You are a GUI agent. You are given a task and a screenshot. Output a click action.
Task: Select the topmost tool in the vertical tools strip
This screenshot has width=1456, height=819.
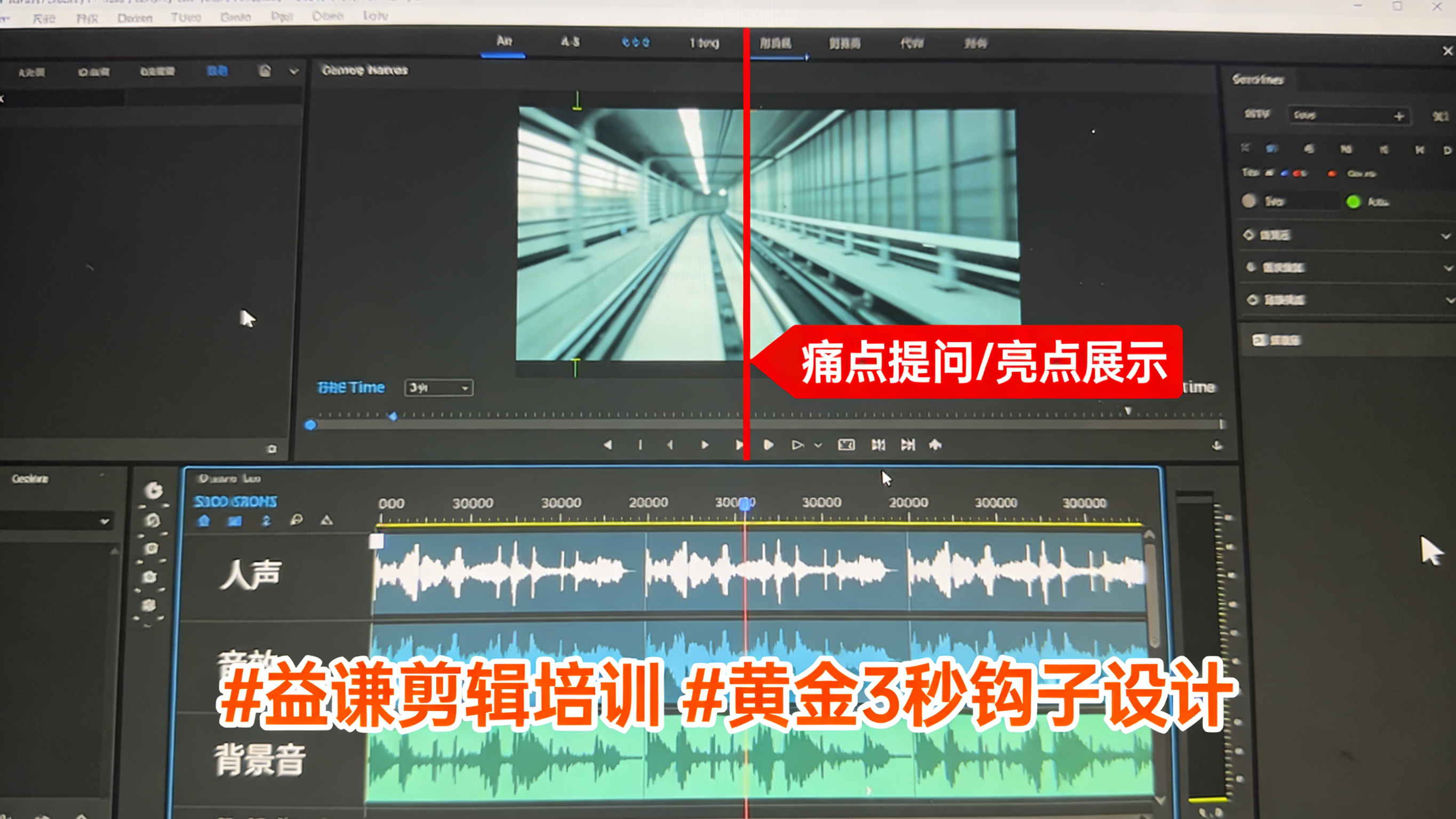click(153, 490)
